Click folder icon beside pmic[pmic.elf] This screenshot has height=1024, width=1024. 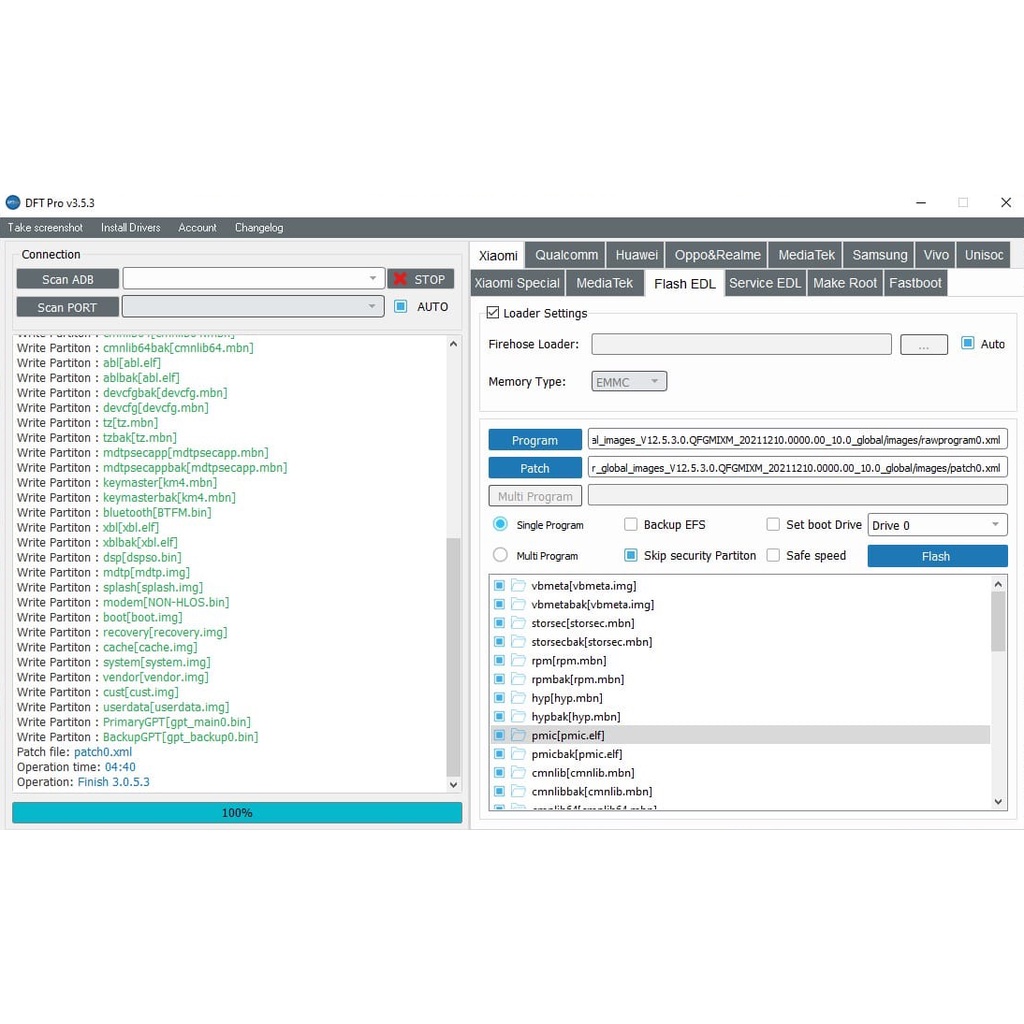coord(518,735)
